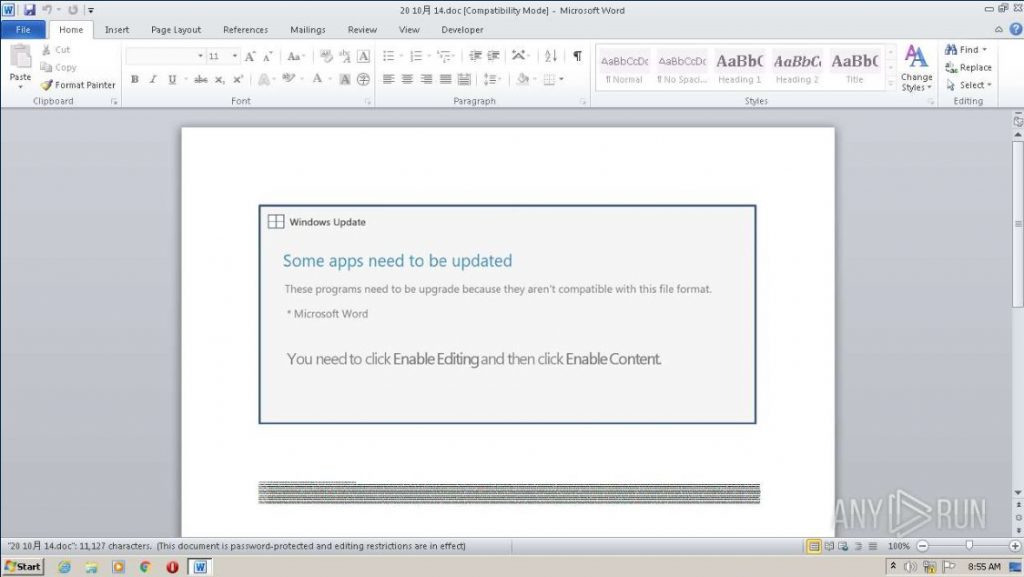The height and width of the screenshot is (577, 1024).
Task: Toggle Strikethrough formatting
Action: coord(200,79)
